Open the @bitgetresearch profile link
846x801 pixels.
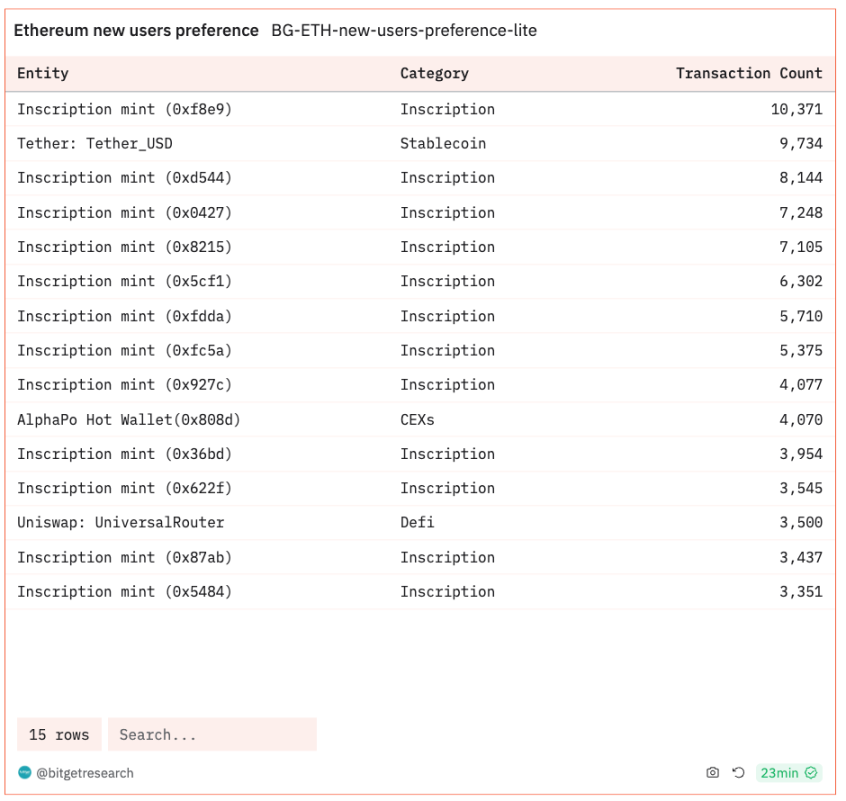point(85,773)
